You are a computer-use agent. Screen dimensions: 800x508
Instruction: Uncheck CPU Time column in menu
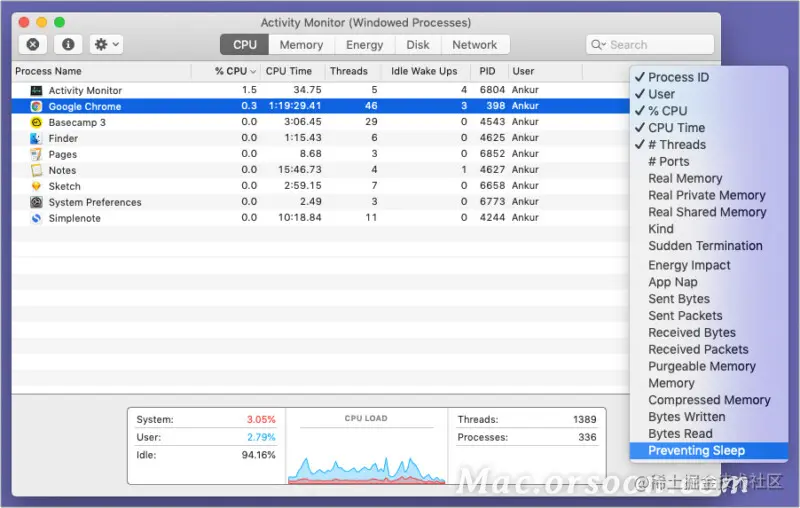709,128
